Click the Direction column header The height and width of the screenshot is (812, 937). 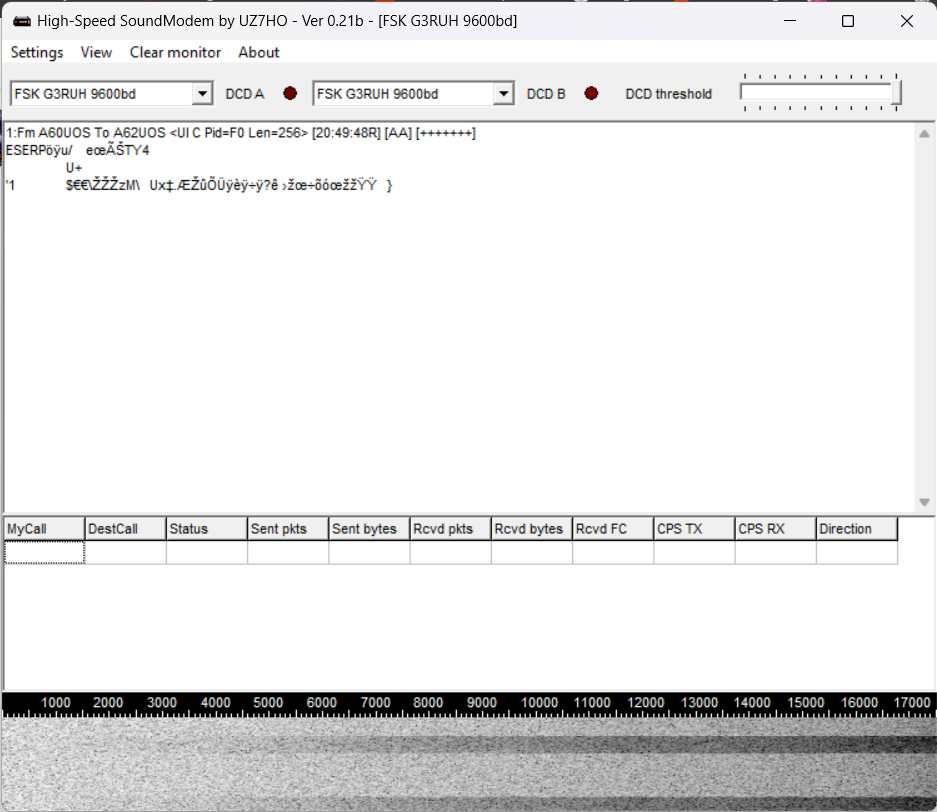tap(857, 529)
